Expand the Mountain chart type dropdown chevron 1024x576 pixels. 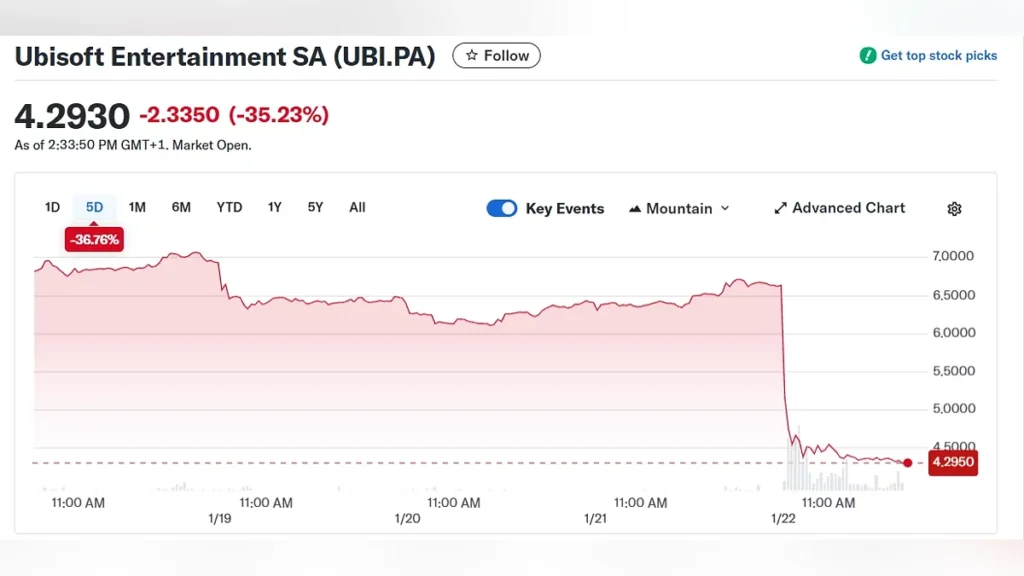click(725, 209)
